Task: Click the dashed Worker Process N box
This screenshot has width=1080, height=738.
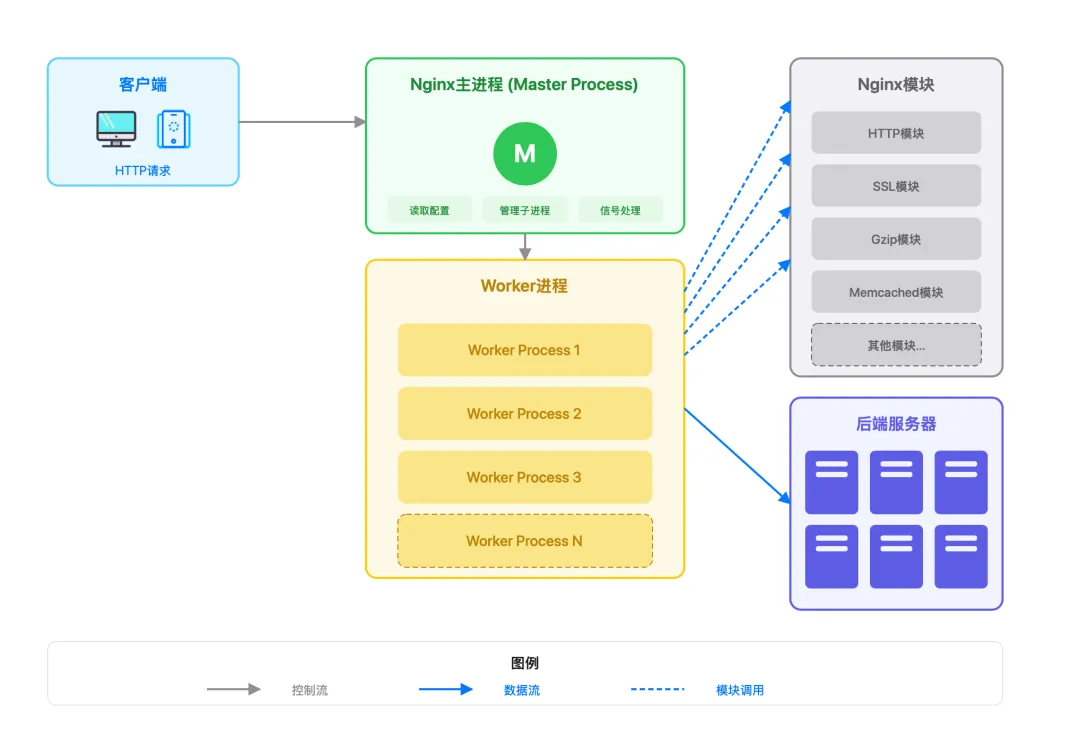Action: pos(524,541)
